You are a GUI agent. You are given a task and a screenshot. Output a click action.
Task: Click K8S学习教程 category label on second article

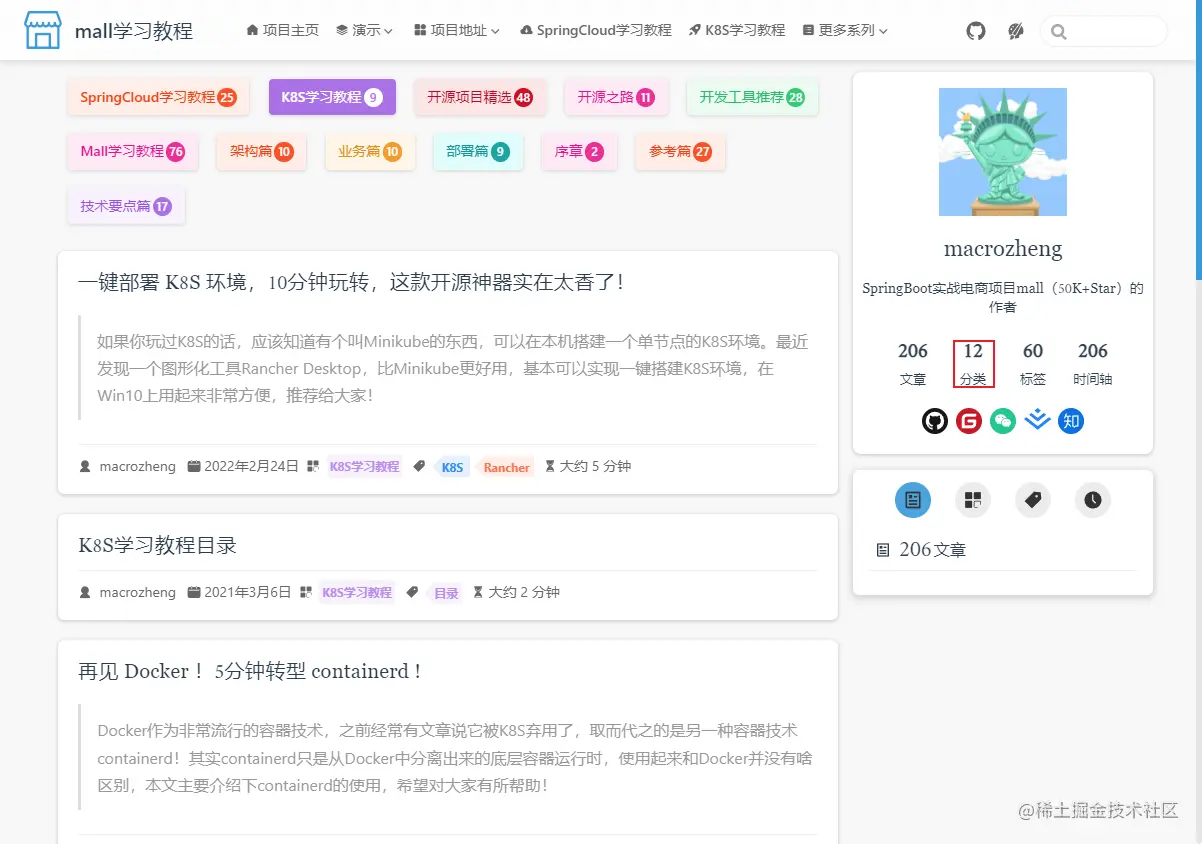pyautogui.click(x=357, y=592)
